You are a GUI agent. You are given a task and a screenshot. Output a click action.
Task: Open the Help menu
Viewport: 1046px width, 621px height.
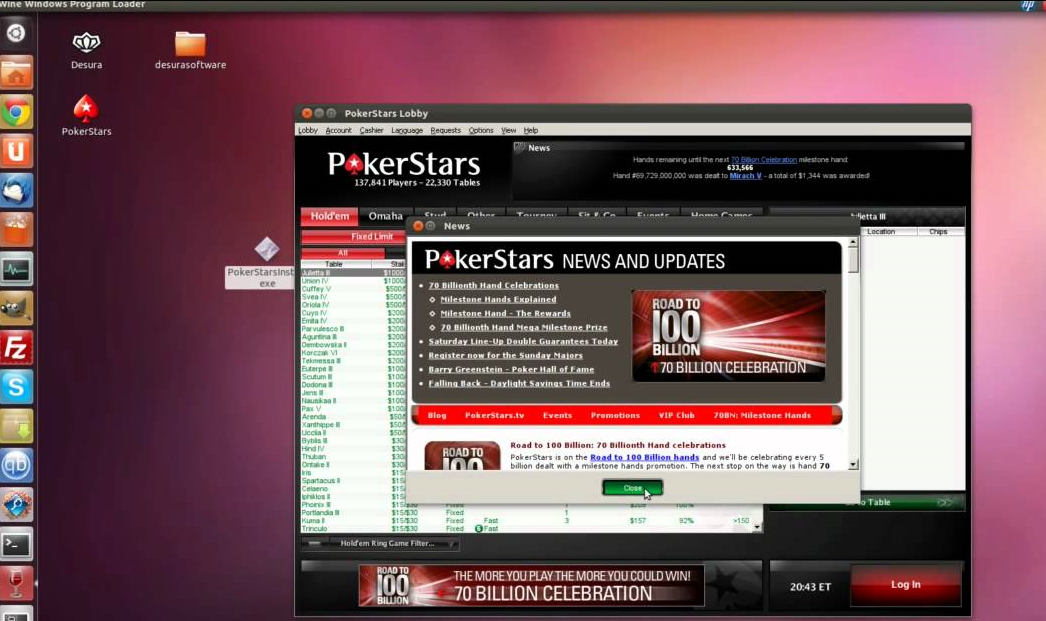coord(530,130)
